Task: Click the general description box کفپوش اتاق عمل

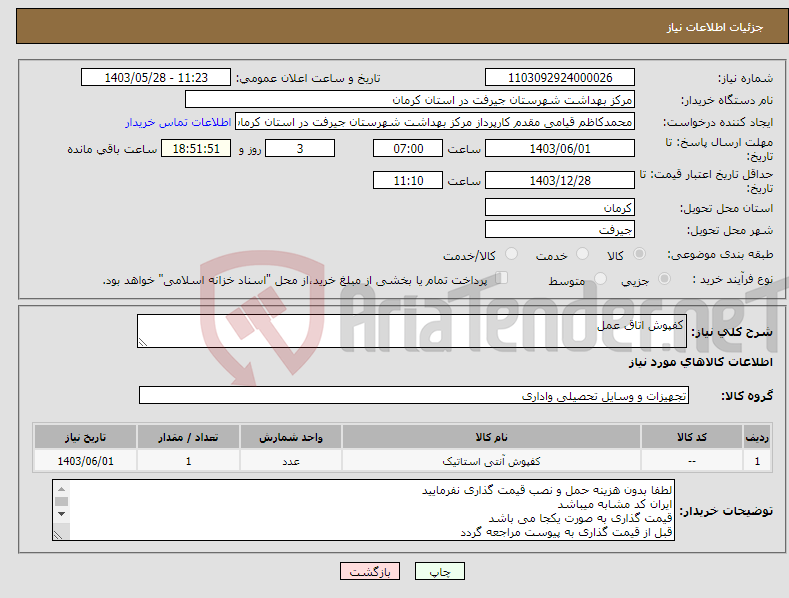Action: coord(412,331)
